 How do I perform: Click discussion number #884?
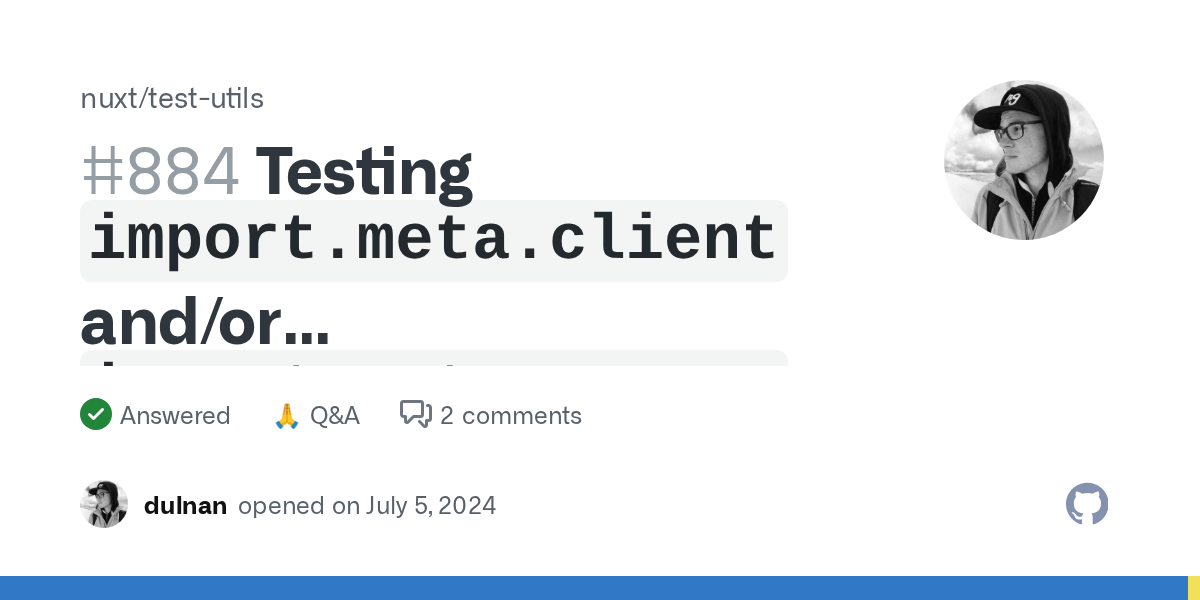(x=160, y=171)
